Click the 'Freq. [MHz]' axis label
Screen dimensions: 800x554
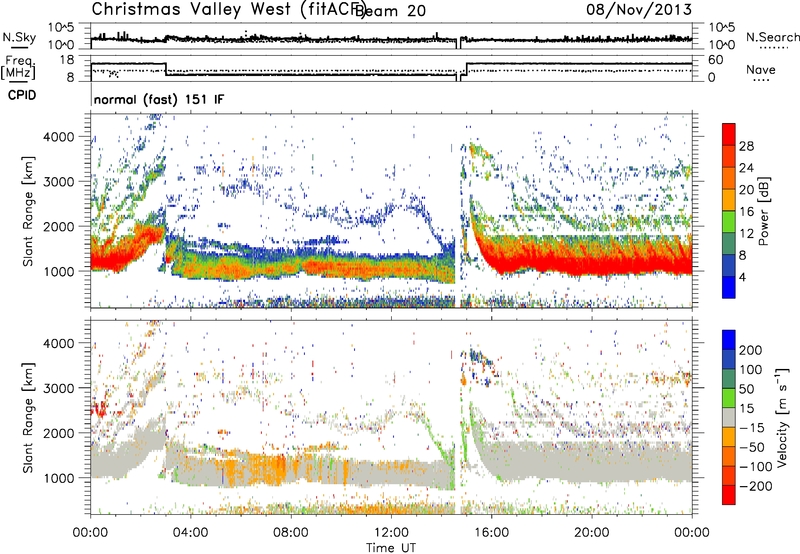[18, 68]
